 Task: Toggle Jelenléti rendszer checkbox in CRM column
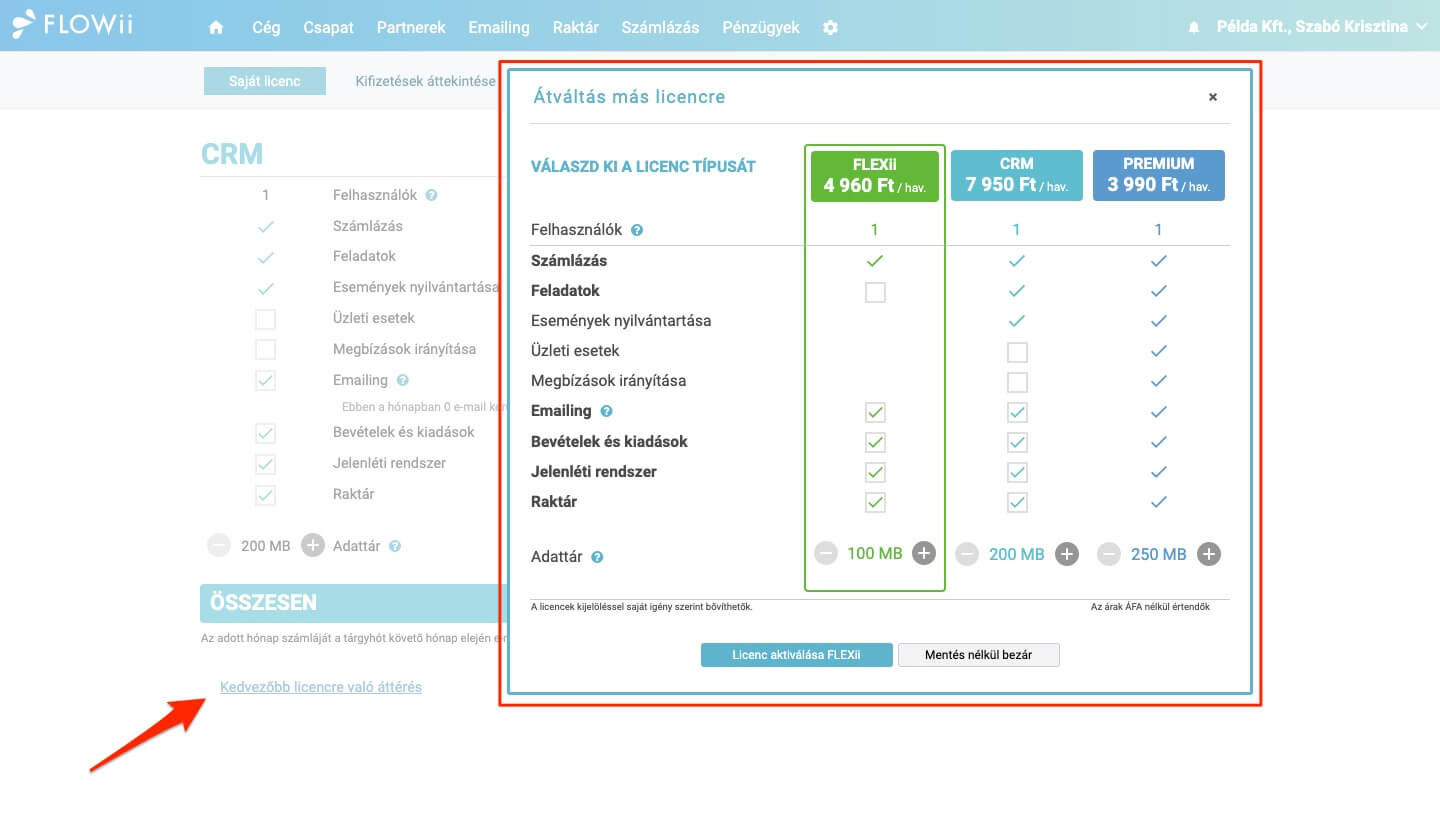point(1017,472)
